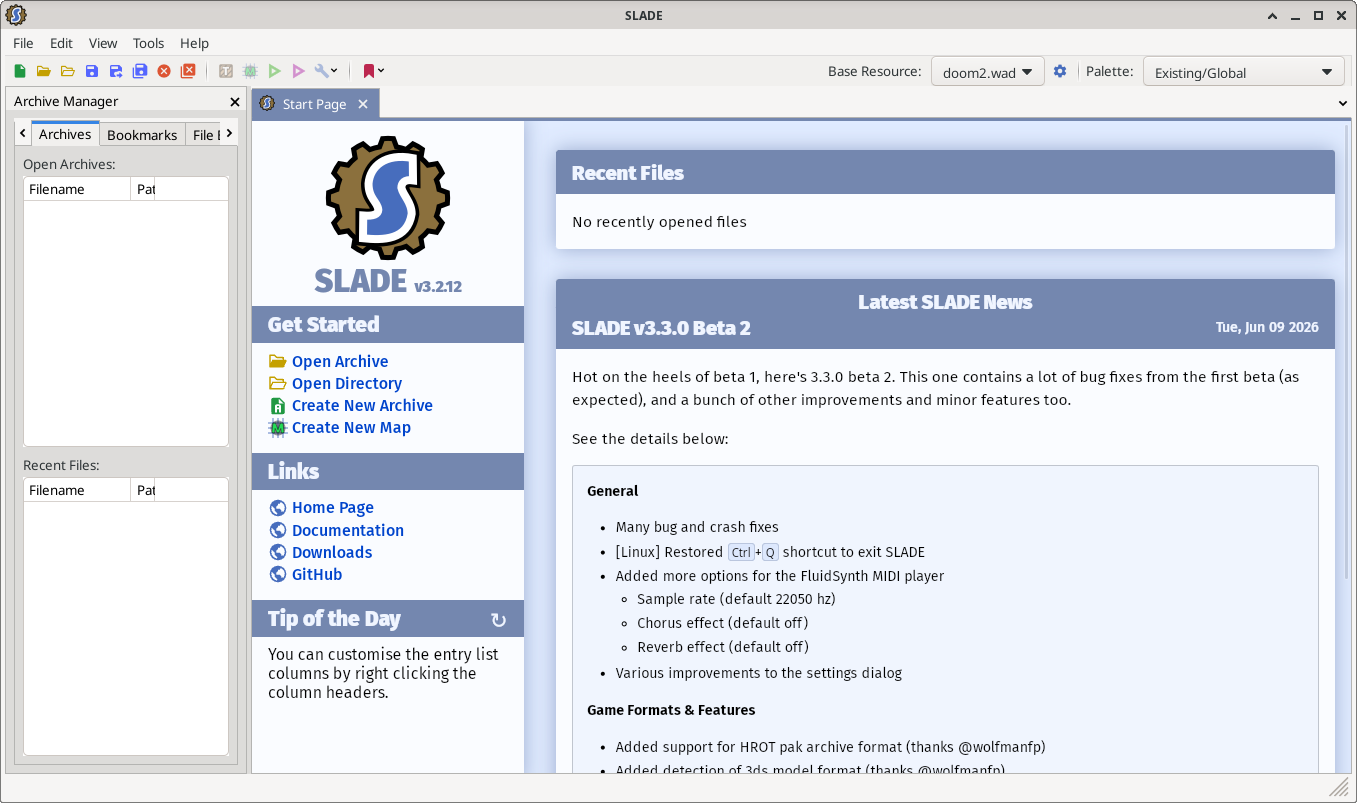Screen dimensions: 1357x803
Task: Open the wrench tools dropdown arrow
Action: [x=334, y=71]
